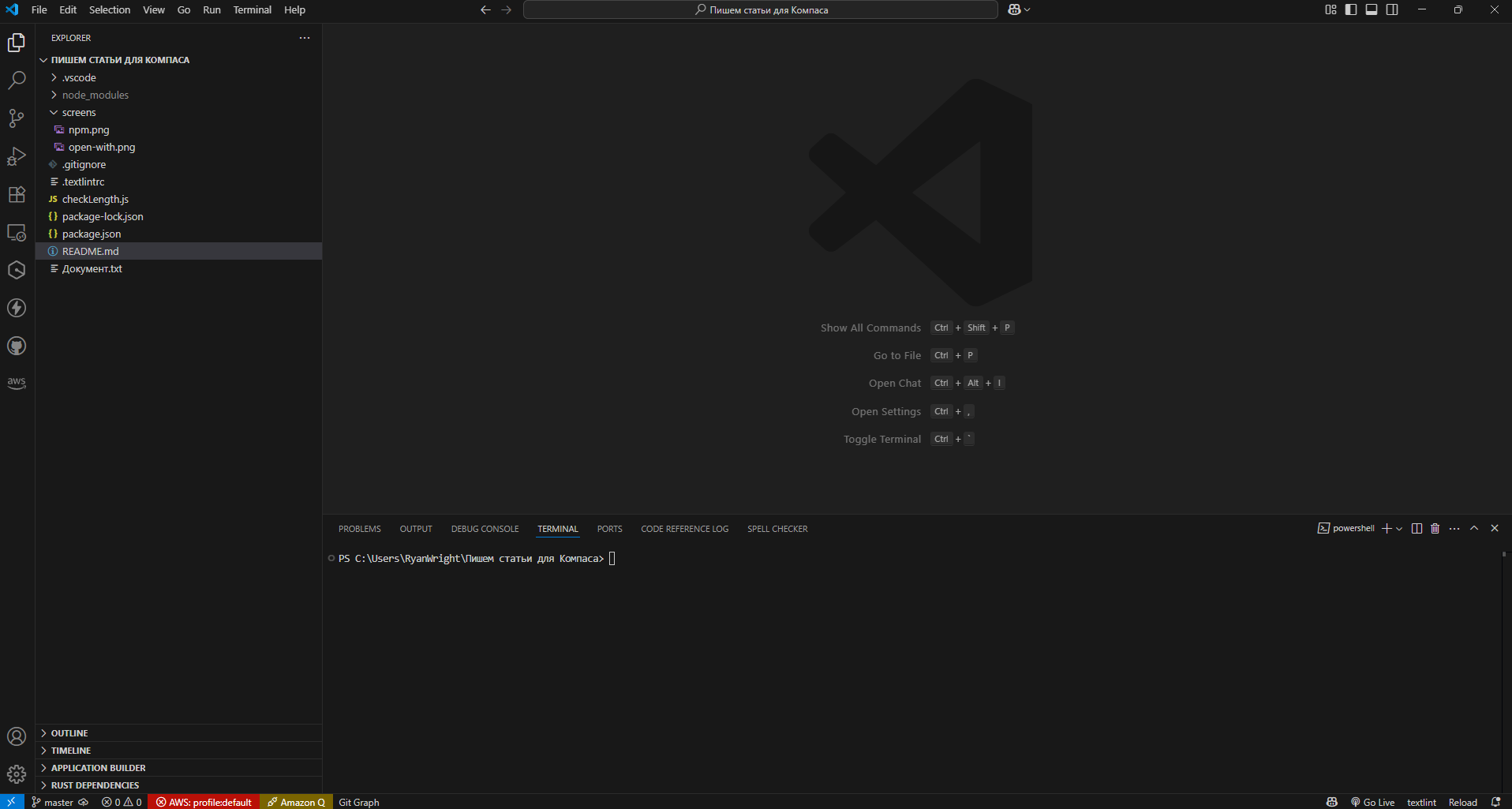The height and width of the screenshot is (809, 1512).
Task: Split the terminal panel
Action: (x=1417, y=529)
